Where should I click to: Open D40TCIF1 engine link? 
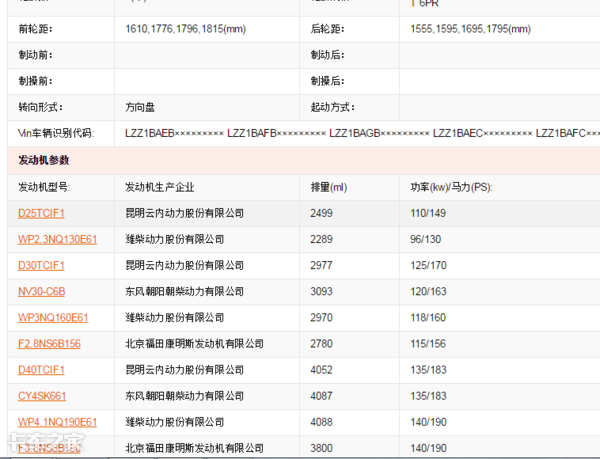click(x=41, y=370)
